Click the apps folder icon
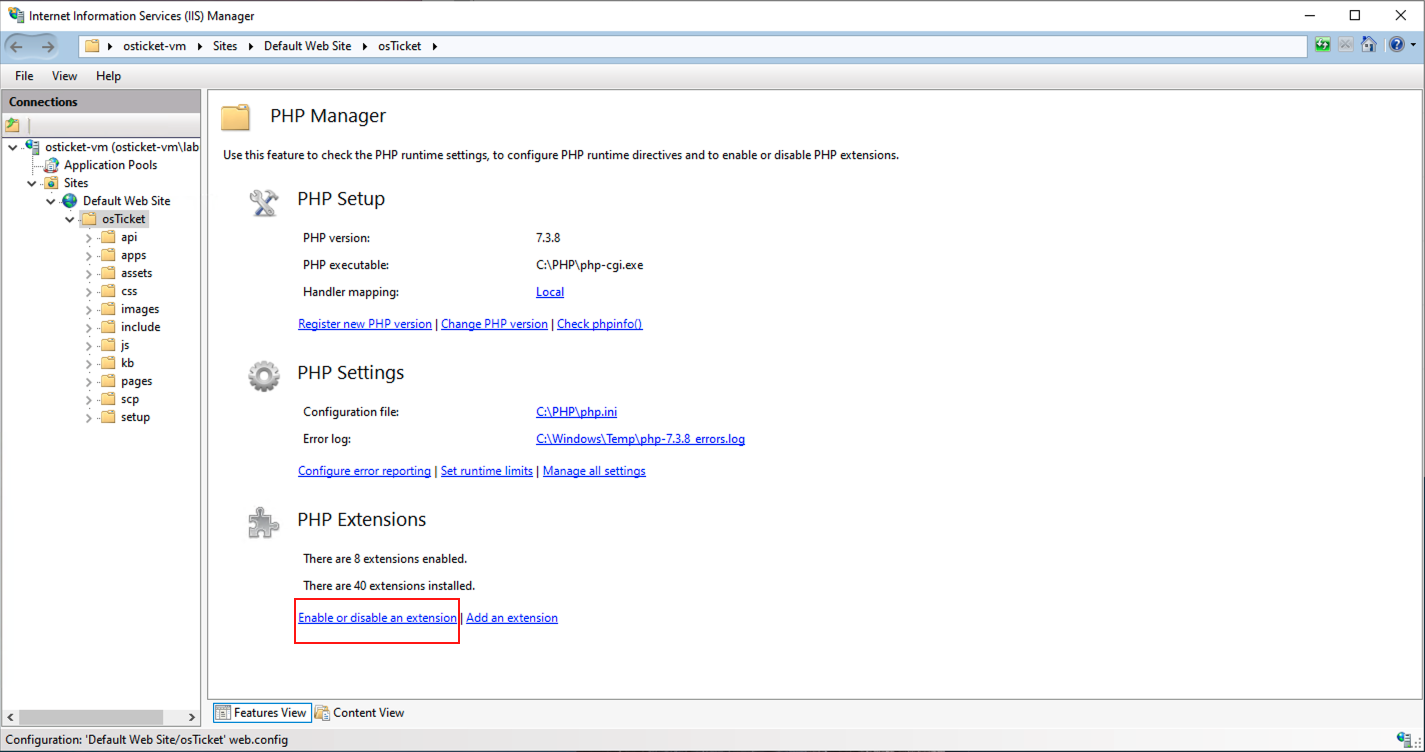 click(108, 255)
